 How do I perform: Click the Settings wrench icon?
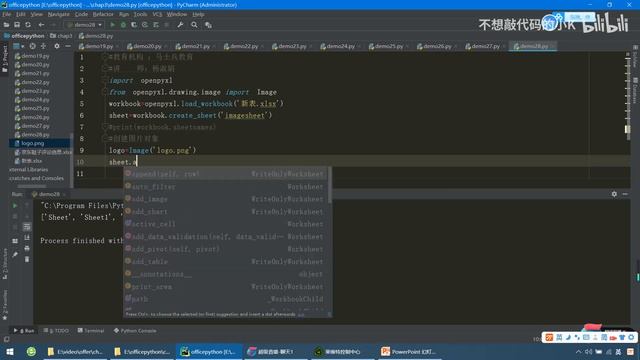coord(180,25)
